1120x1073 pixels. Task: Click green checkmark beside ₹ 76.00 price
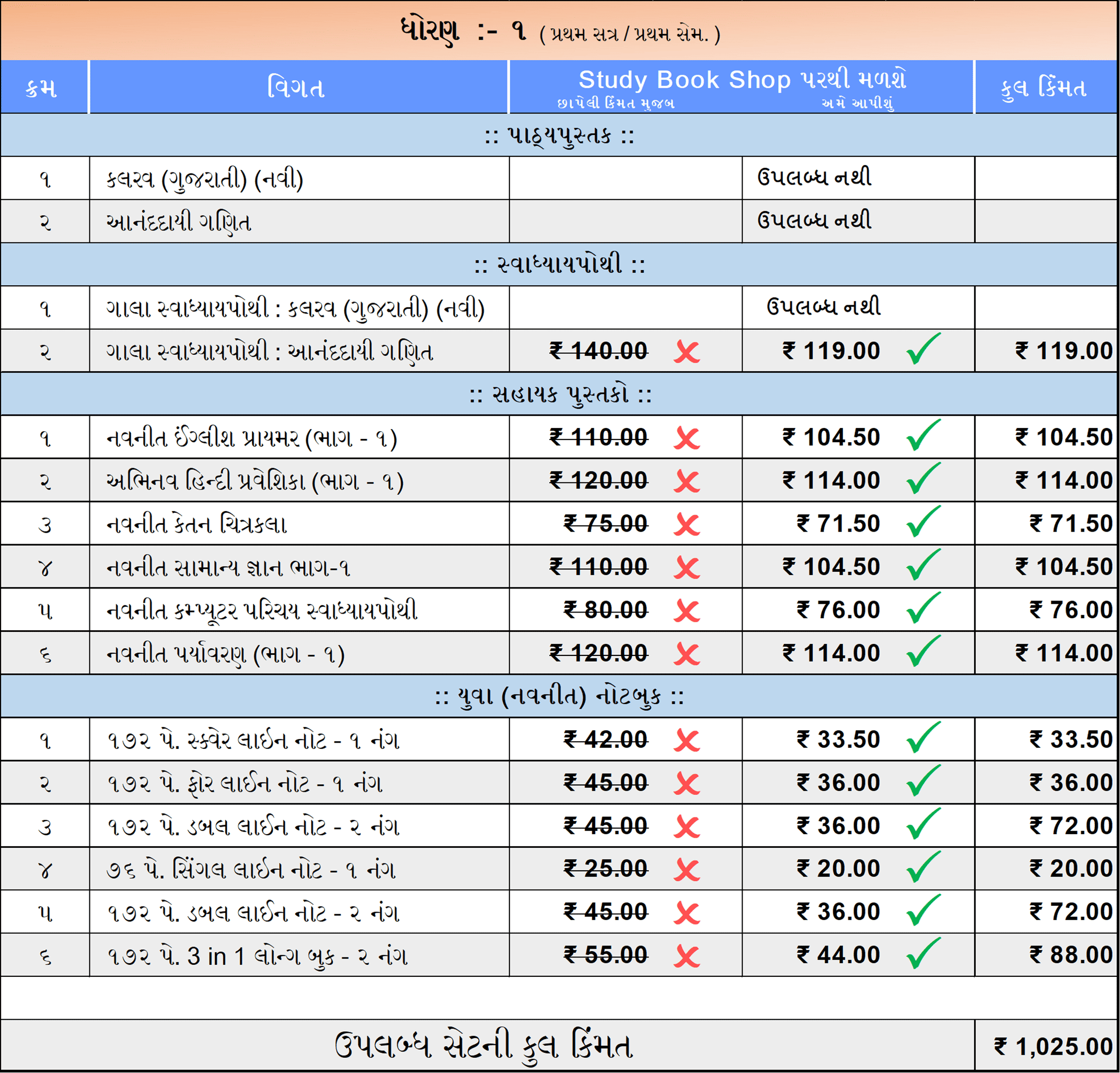point(923,608)
